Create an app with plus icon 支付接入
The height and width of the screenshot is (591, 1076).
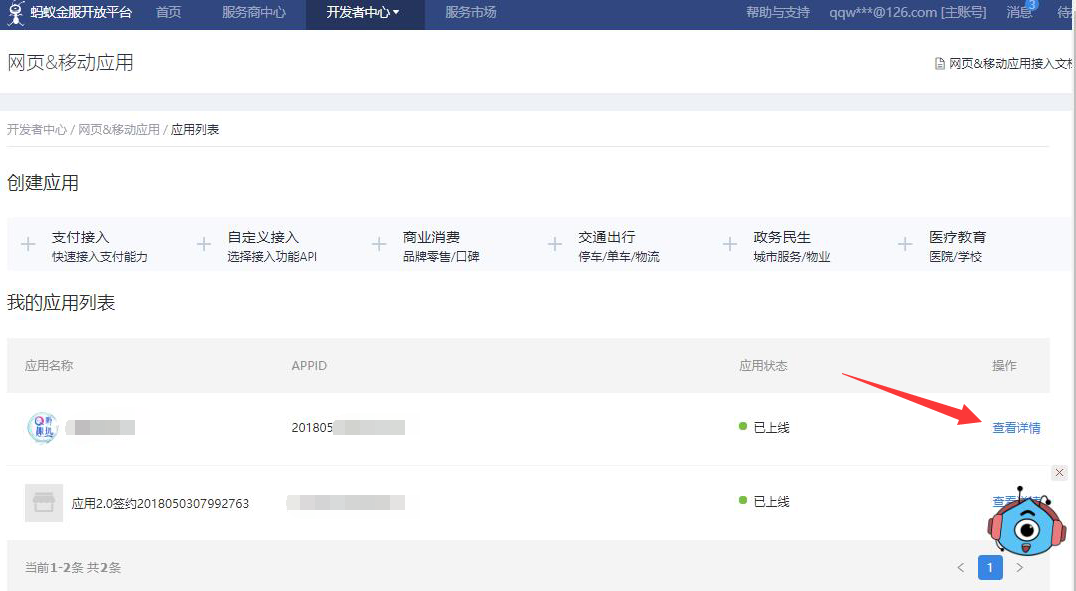pyautogui.click(x=29, y=245)
